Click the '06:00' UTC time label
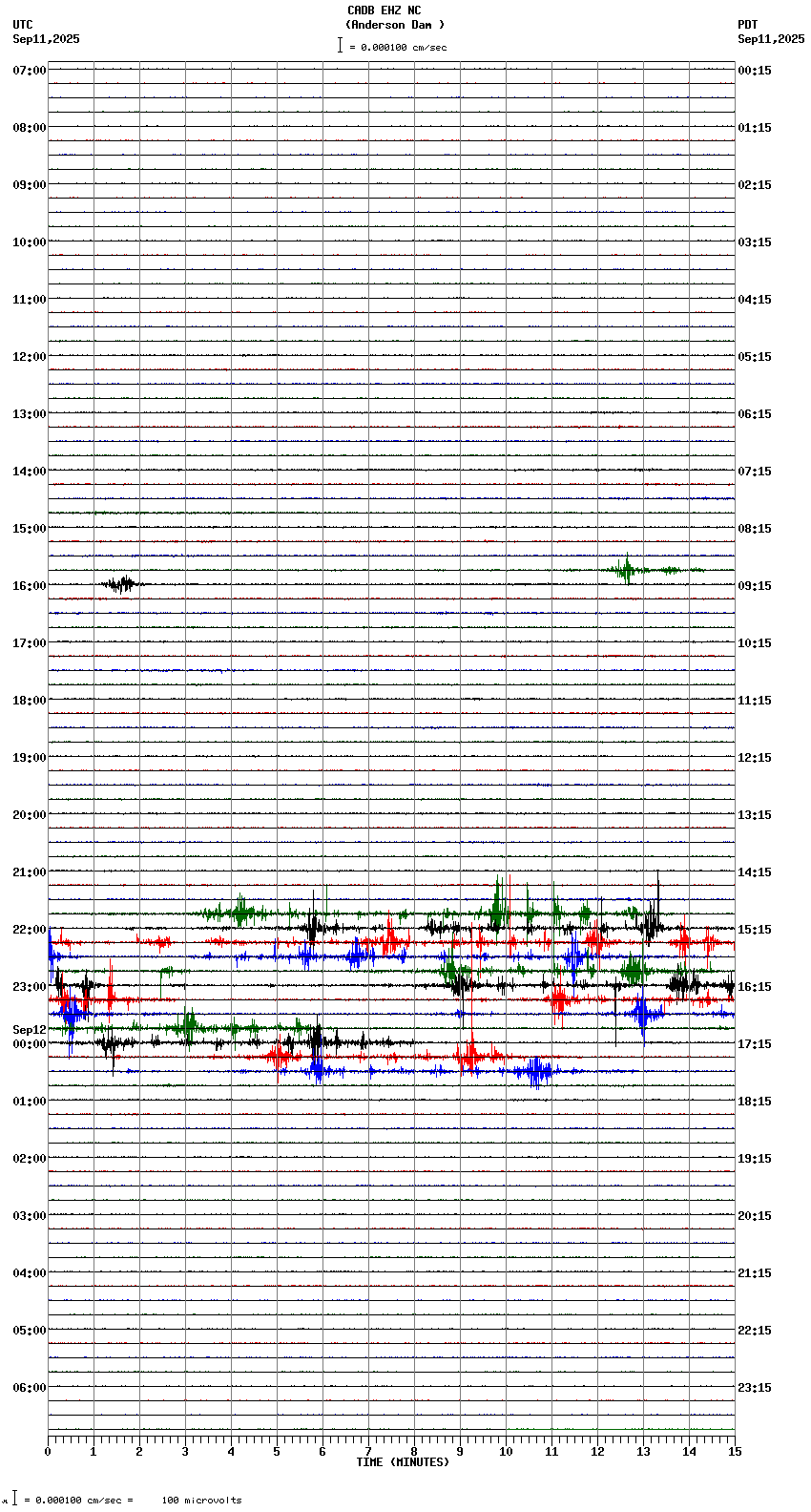Viewport: 811px width, 1512px height. coord(30,1388)
